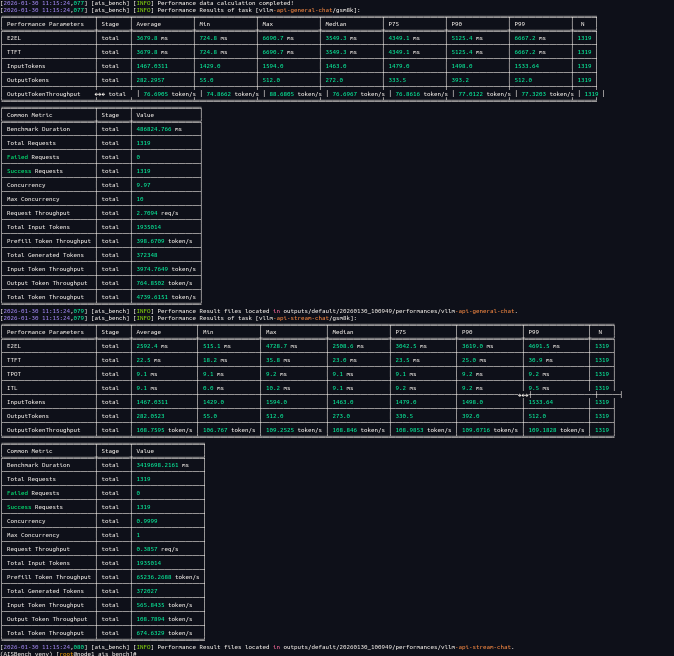
Task: Select throughput Min '106.767 token/s'
Action: coord(229,430)
